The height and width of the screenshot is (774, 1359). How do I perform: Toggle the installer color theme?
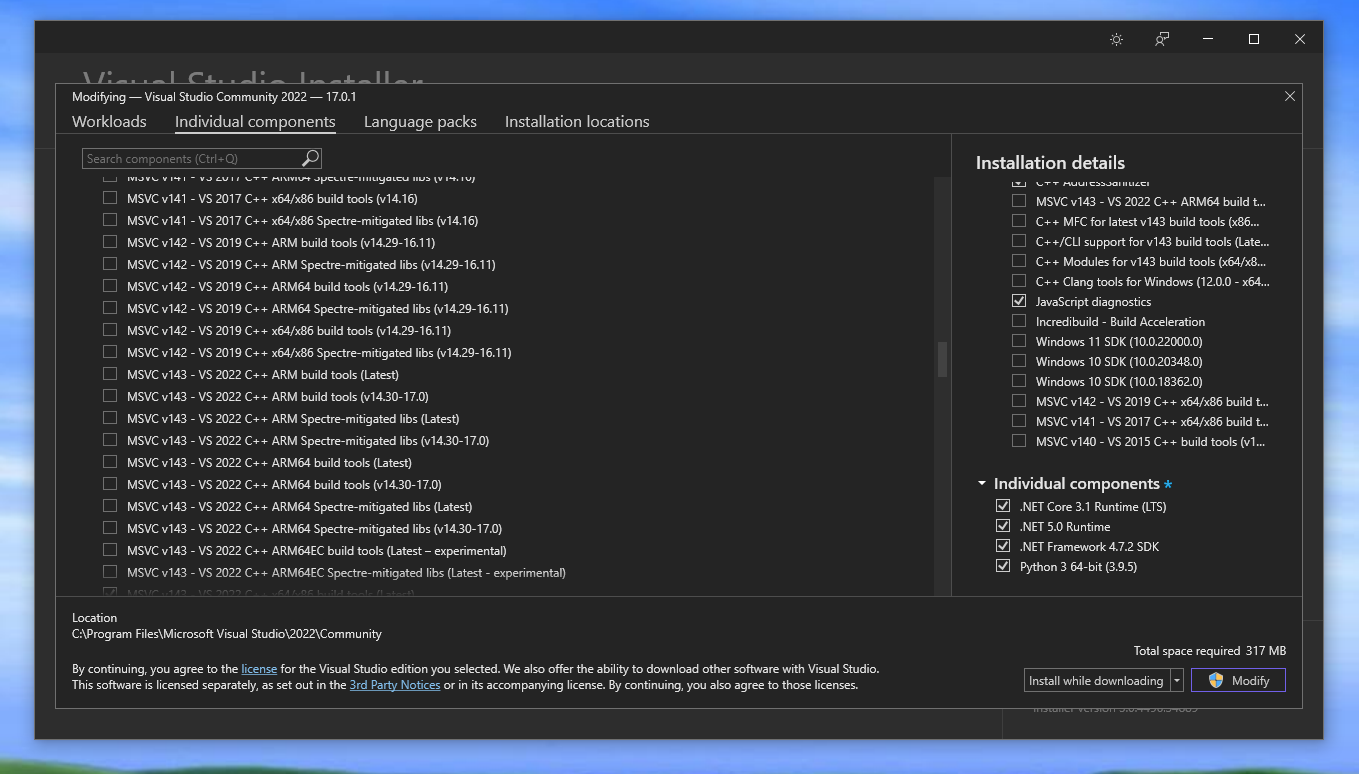[x=1116, y=39]
